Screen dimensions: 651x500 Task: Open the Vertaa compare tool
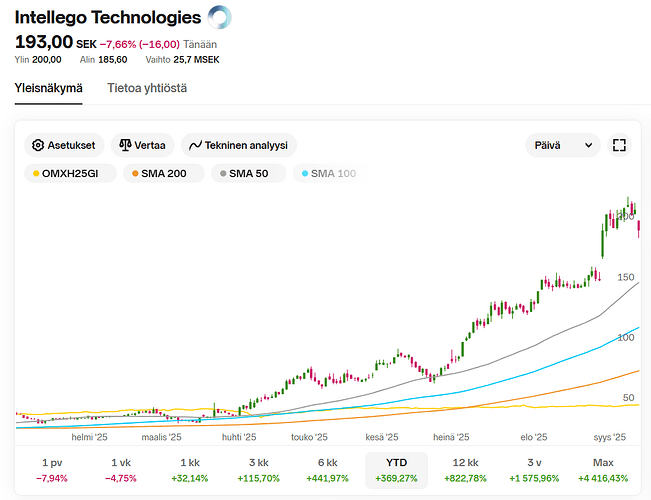(142, 145)
